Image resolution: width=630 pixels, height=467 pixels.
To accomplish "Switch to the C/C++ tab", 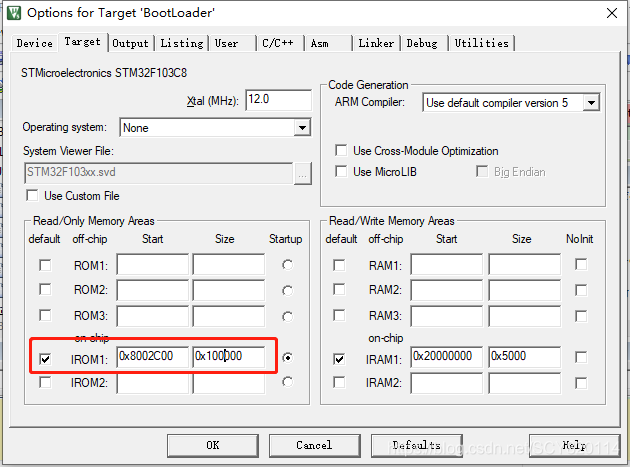I will coord(278,43).
